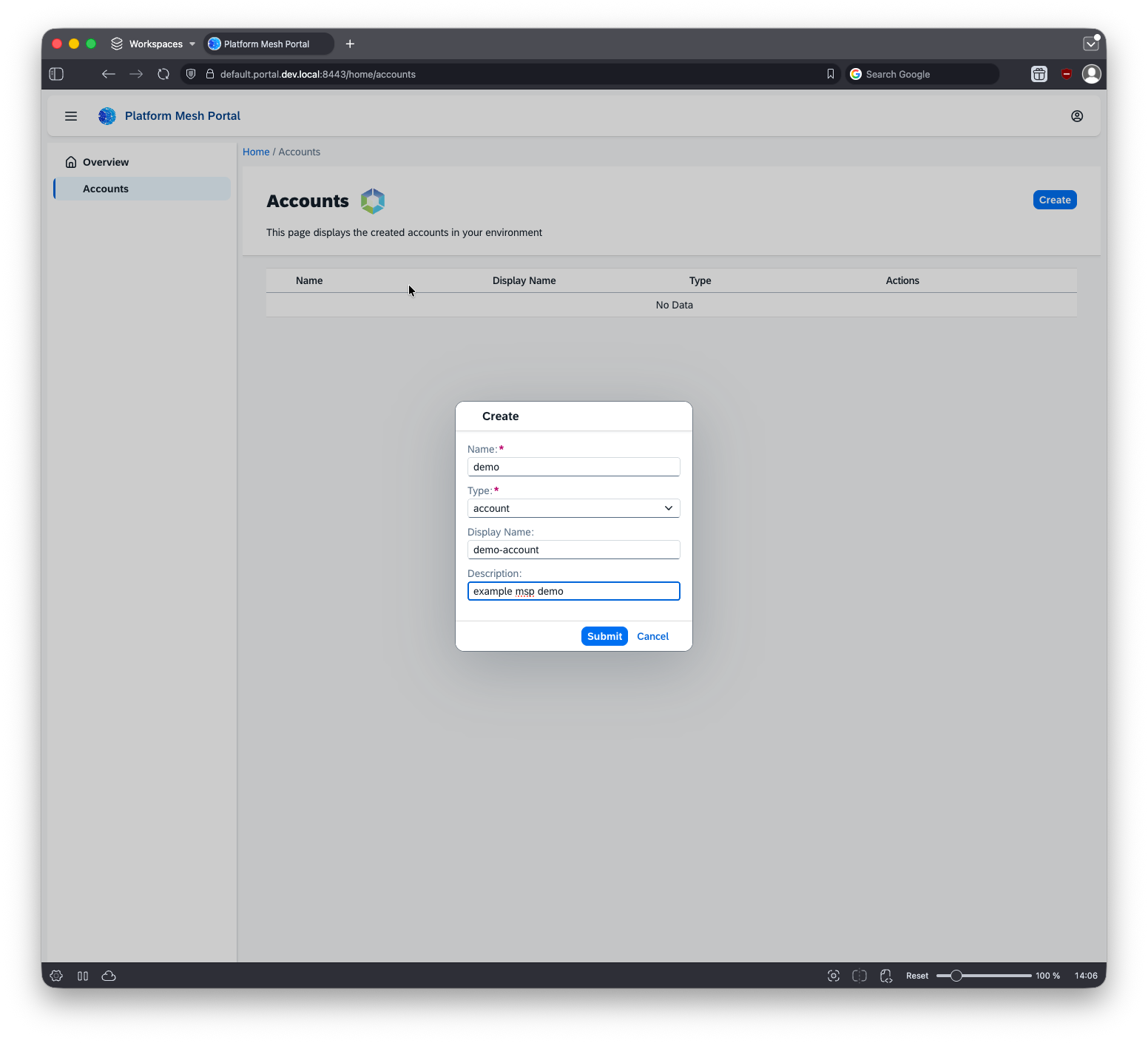Click the cloud icon in the bottom toolbar
The width and height of the screenshot is (1148, 1043).
pos(109,976)
